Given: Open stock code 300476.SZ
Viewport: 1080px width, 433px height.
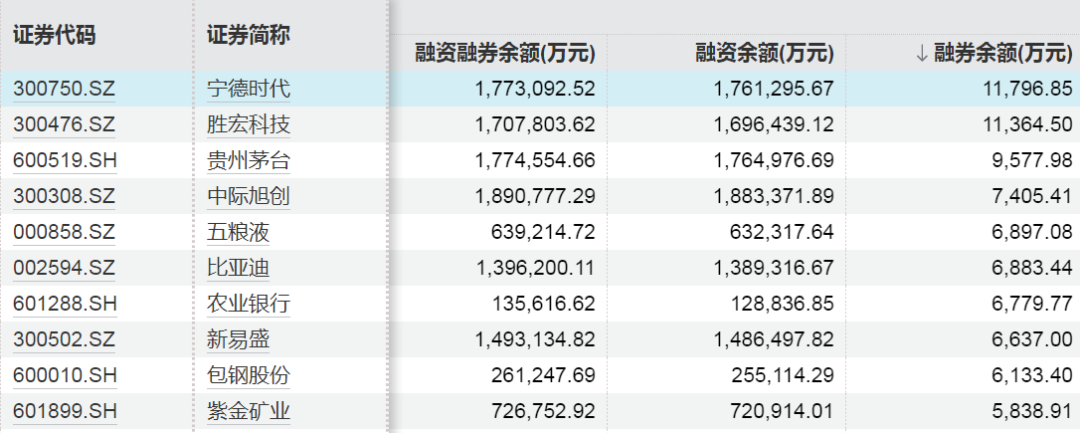Looking at the screenshot, I should (65, 125).
